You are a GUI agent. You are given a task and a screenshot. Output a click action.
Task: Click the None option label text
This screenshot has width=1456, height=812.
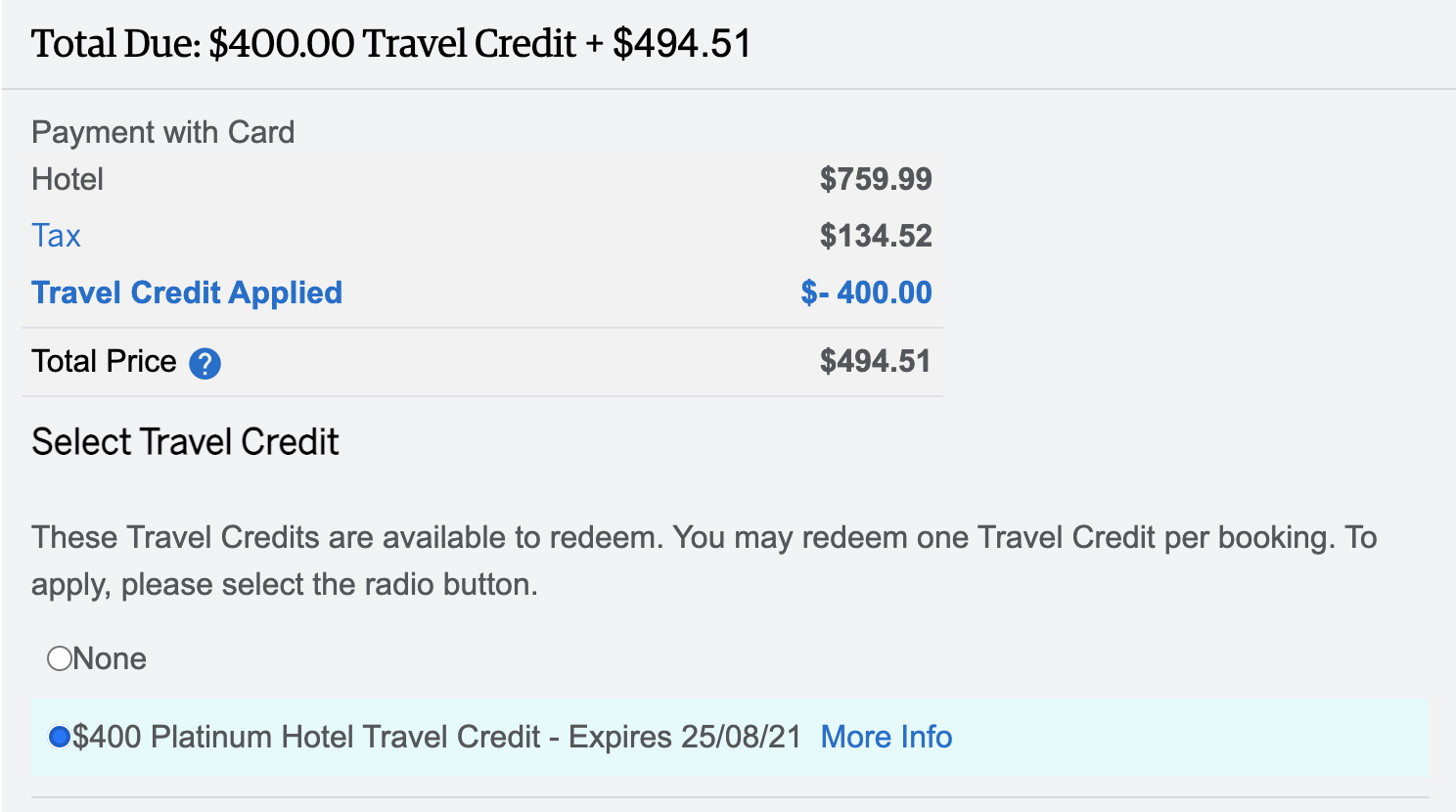(x=110, y=658)
